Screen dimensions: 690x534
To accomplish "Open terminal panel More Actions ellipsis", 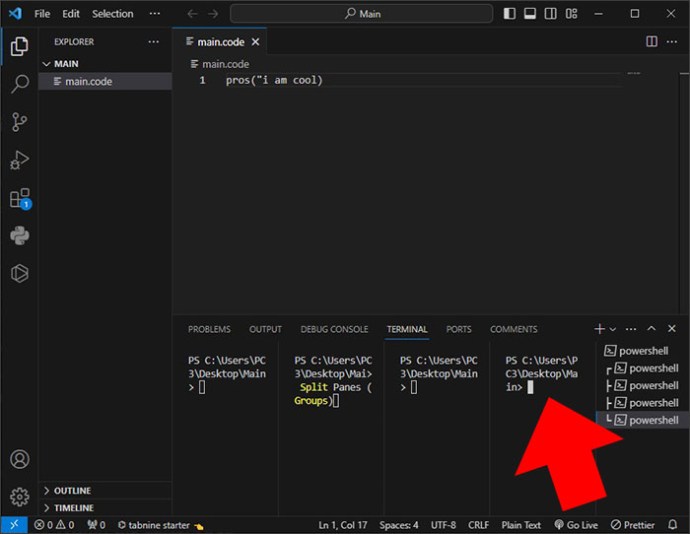I will tap(631, 329).
